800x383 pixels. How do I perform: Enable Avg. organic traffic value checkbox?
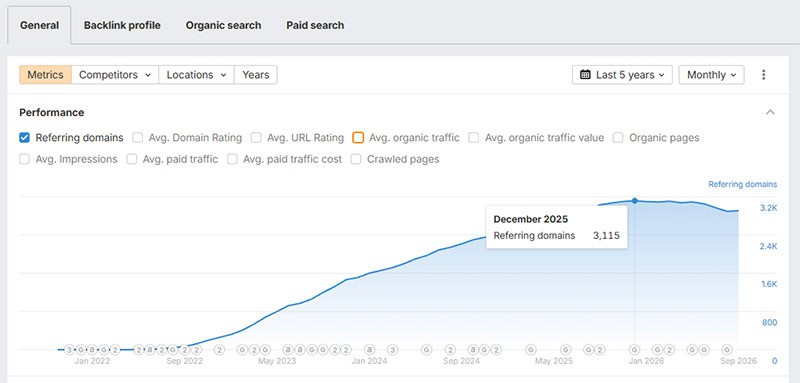[x=474, y=138]
